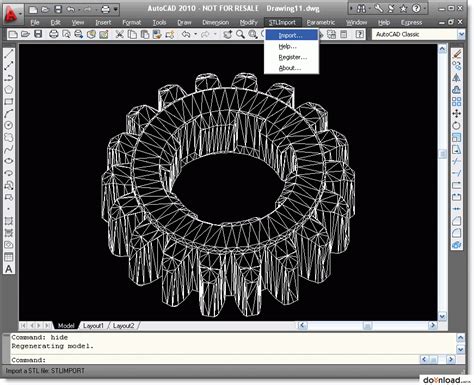Select the Table tool in Draw toolbar
The height and width of the screenshot is (385, 474).
click(x=9, y=257)
